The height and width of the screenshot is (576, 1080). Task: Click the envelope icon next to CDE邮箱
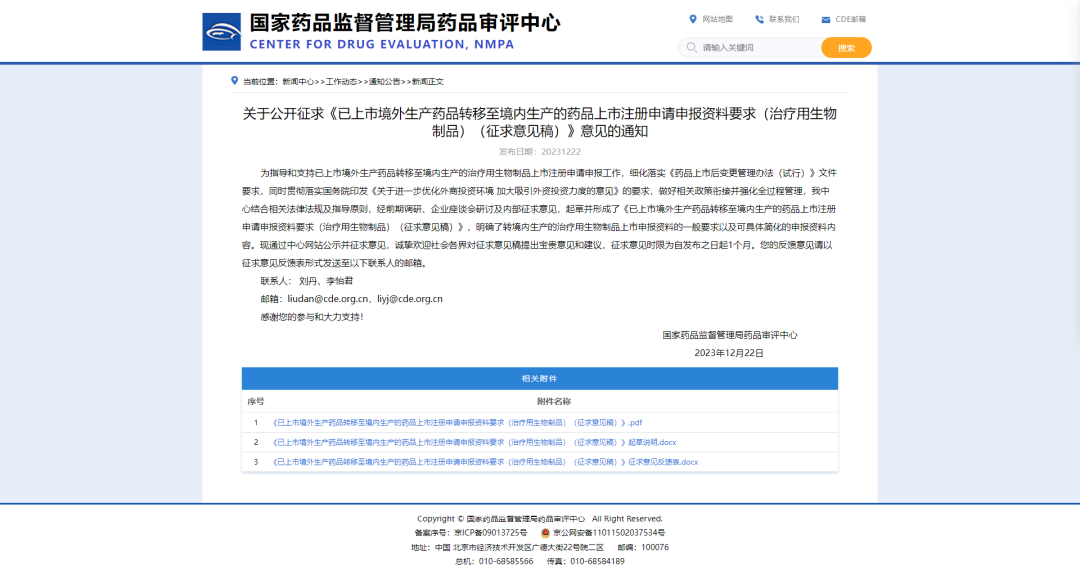pyautogui.click(x=824, y=18)
